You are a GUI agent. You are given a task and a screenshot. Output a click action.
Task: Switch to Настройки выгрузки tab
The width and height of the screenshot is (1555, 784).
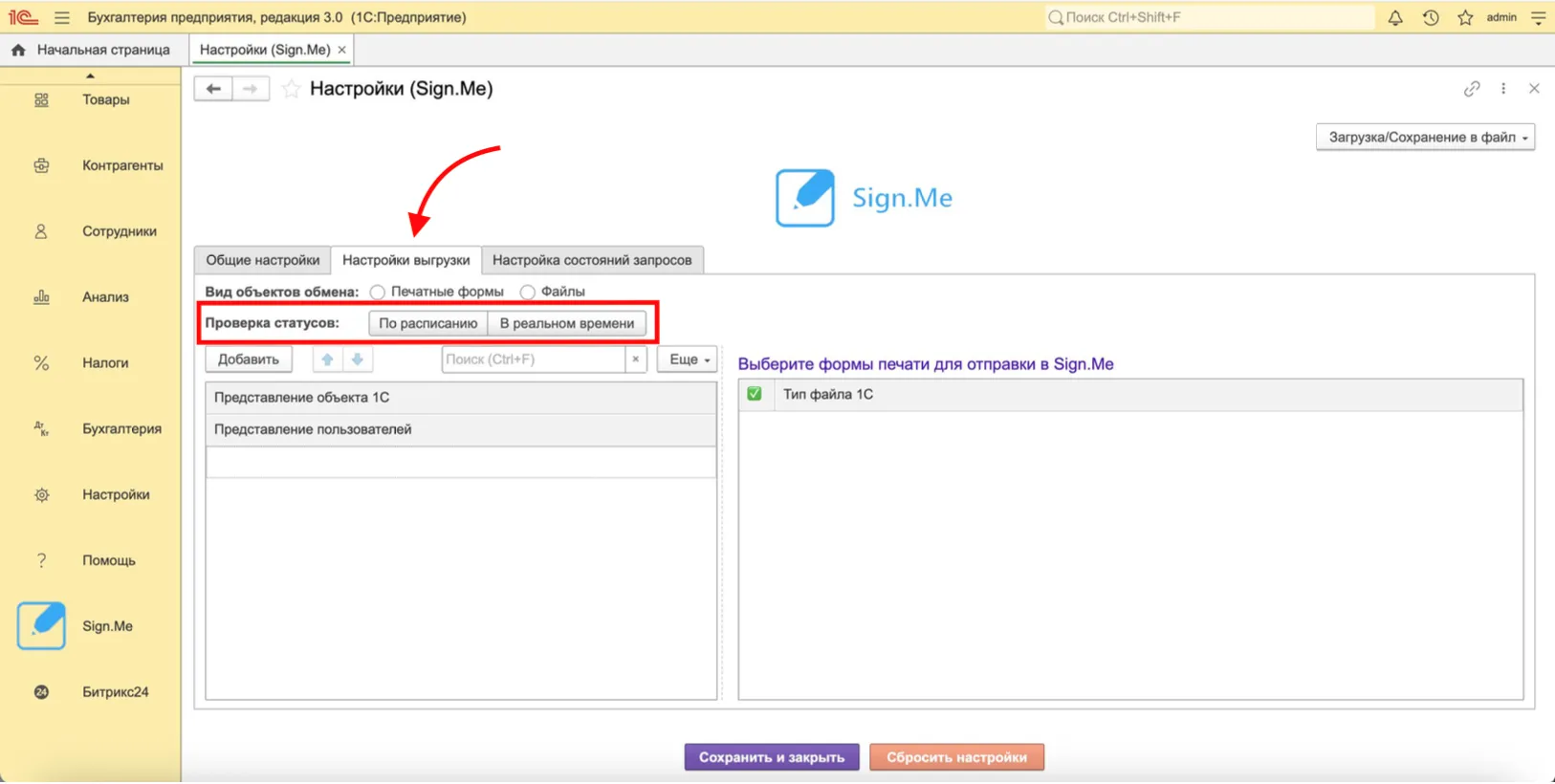point(406,260)
